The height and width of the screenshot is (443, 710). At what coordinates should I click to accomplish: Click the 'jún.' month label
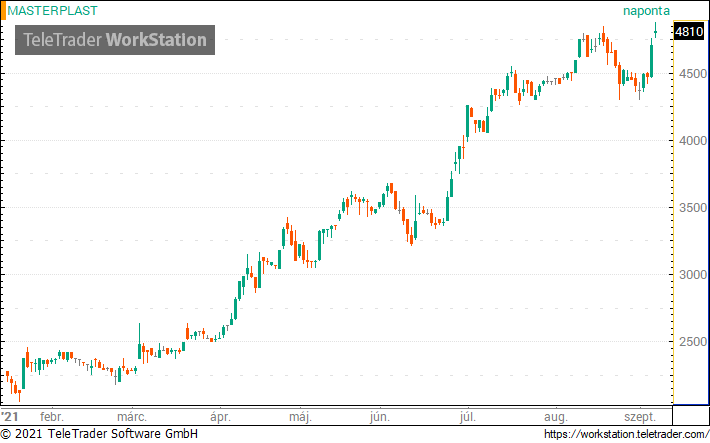(379, 416)
